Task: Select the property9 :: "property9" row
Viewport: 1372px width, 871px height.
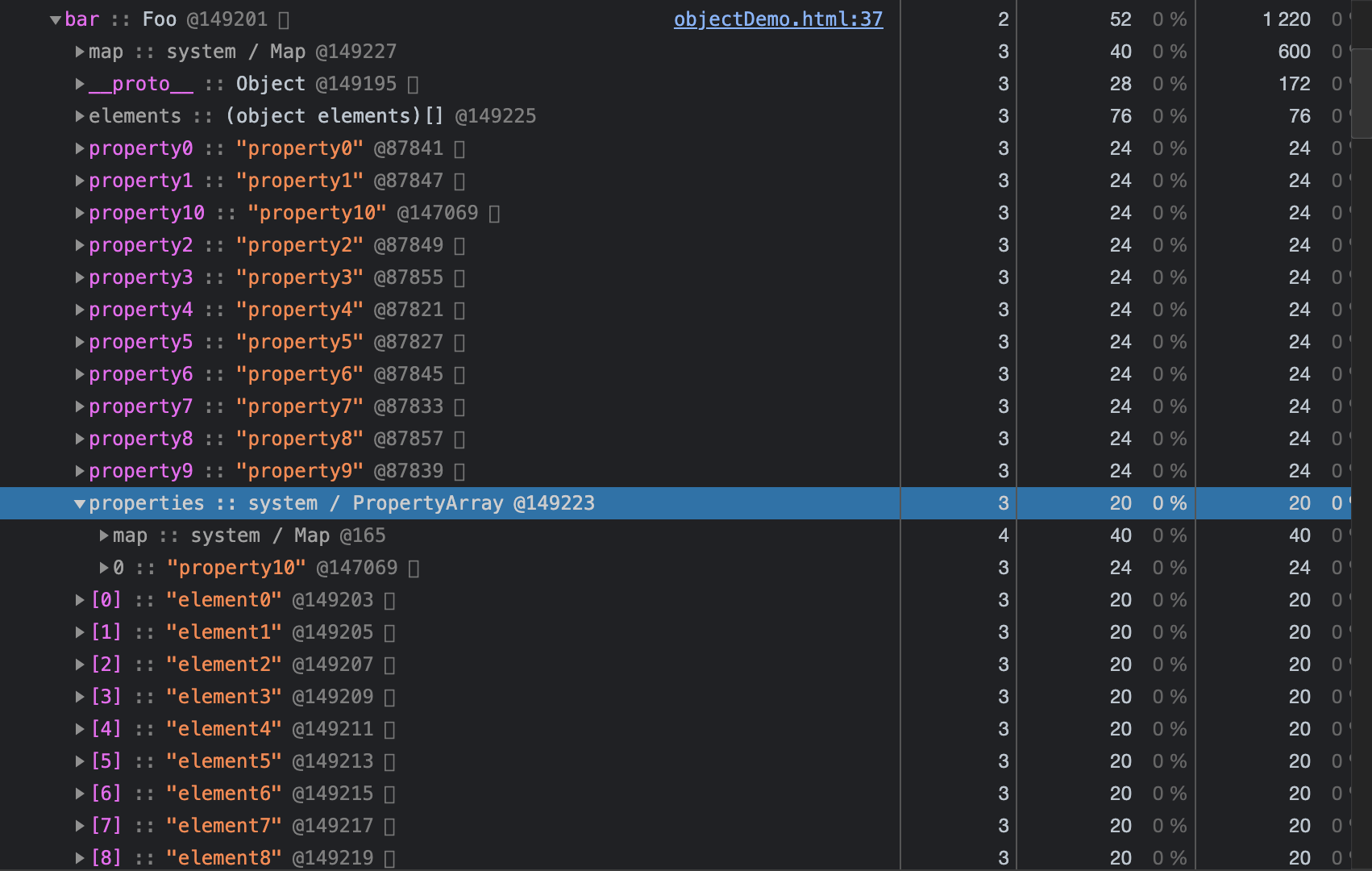Action: (x=676, y=471)
